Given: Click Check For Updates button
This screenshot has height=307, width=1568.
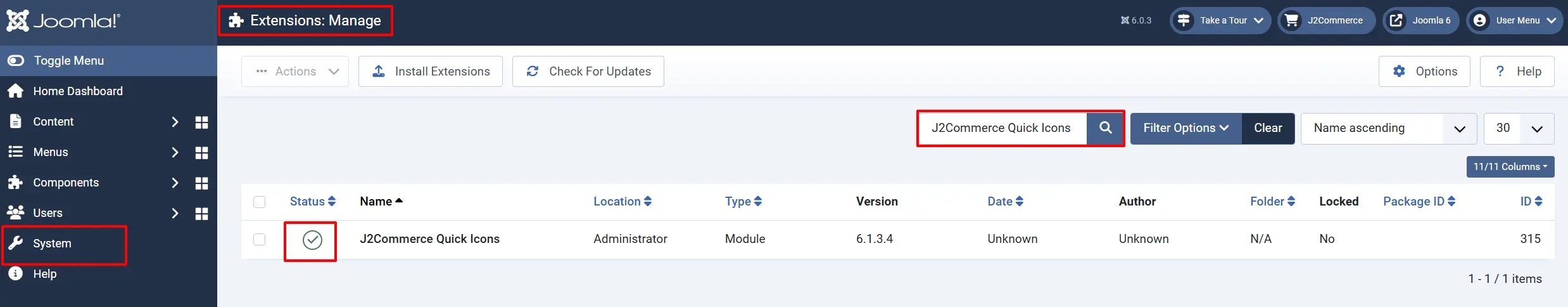Looking at the screenshot, I should point(588,71).
